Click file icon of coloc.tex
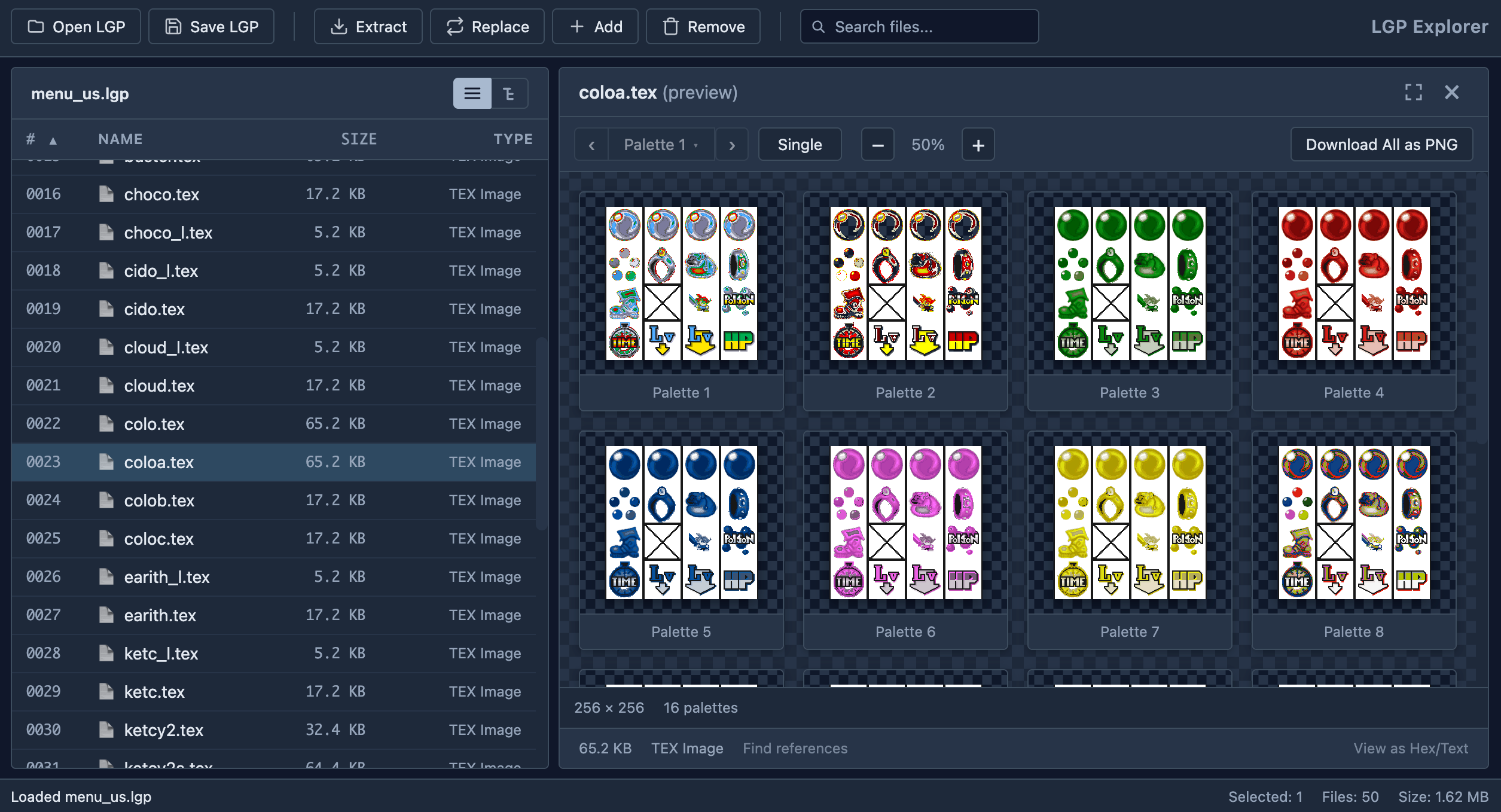Screen dimensions: 1501x812 [106, 538]
